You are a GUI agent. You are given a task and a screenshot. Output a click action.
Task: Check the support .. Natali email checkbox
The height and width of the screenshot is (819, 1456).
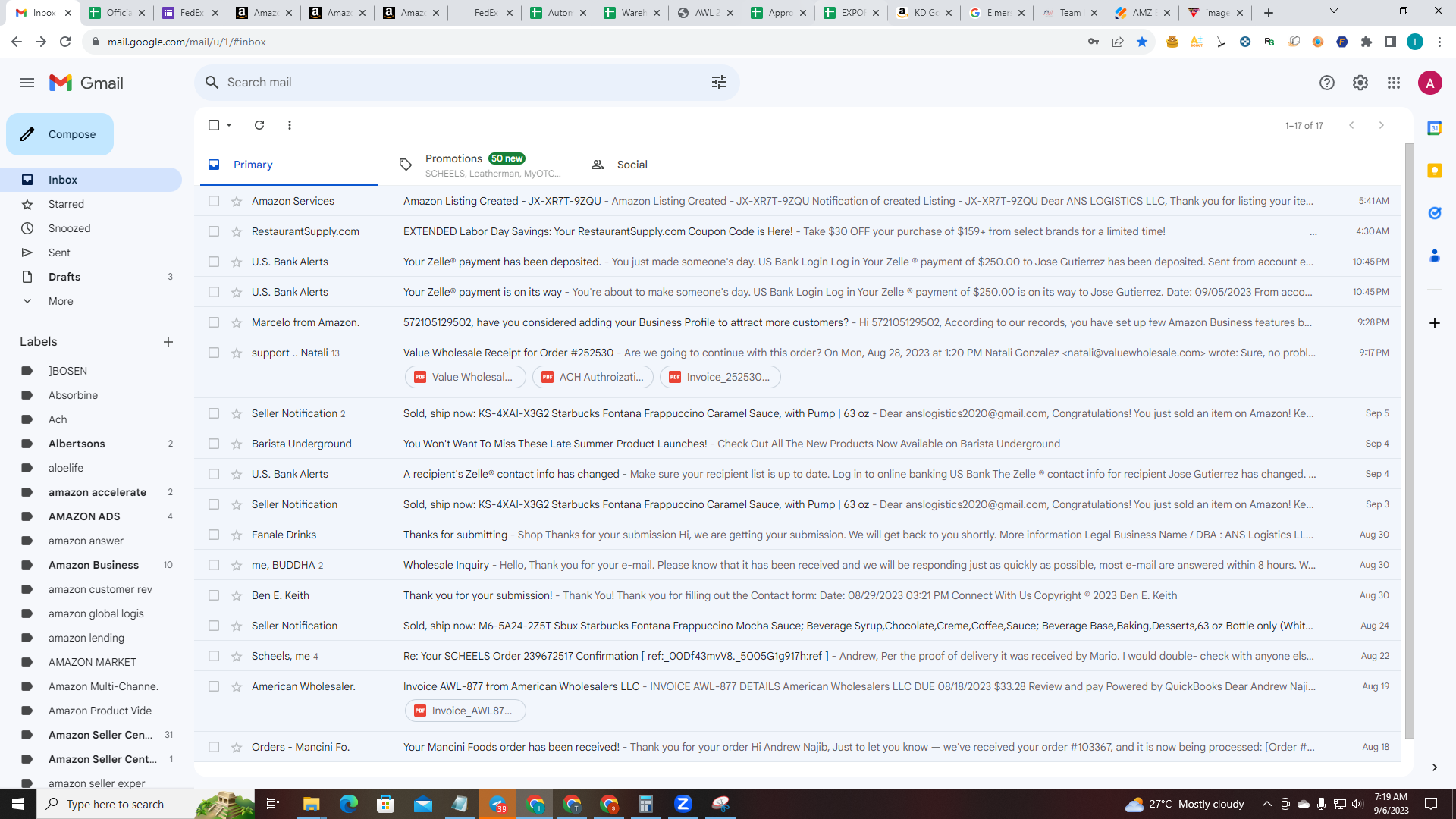pyautogui.click(x=214, y=353)
